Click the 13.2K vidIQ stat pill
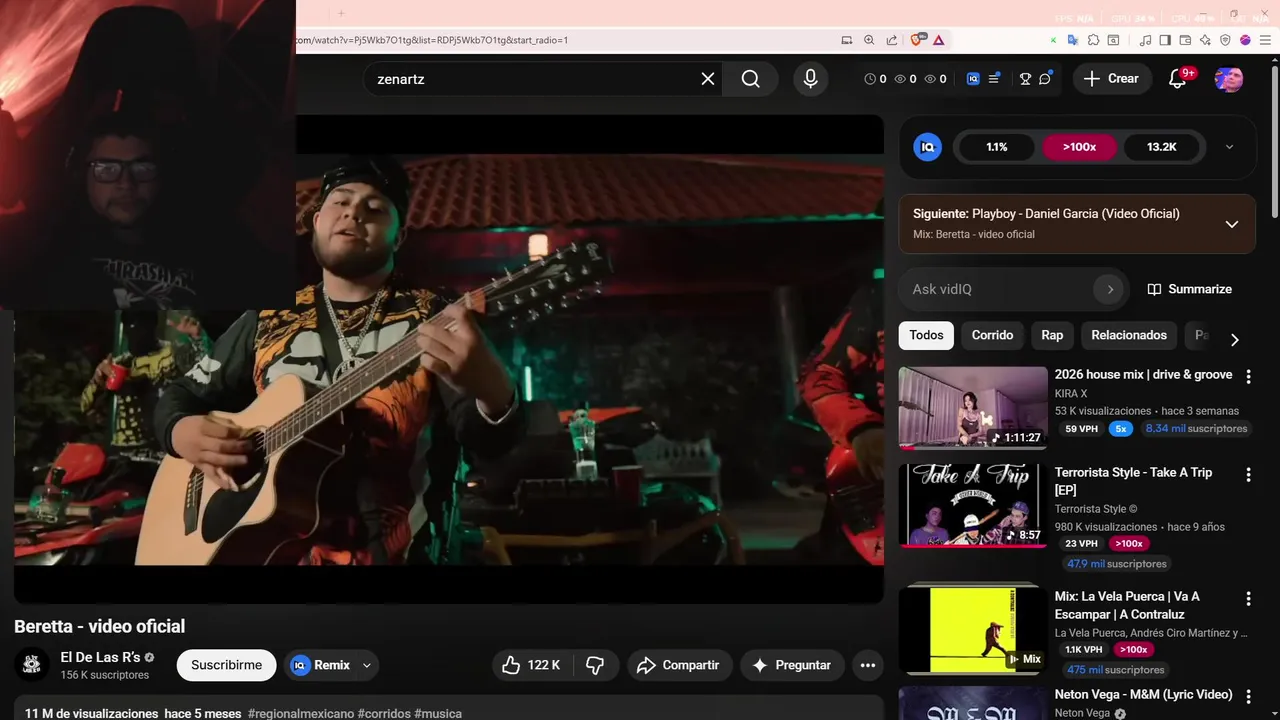The image size is (1280, 720). (x=1161, y=147)
